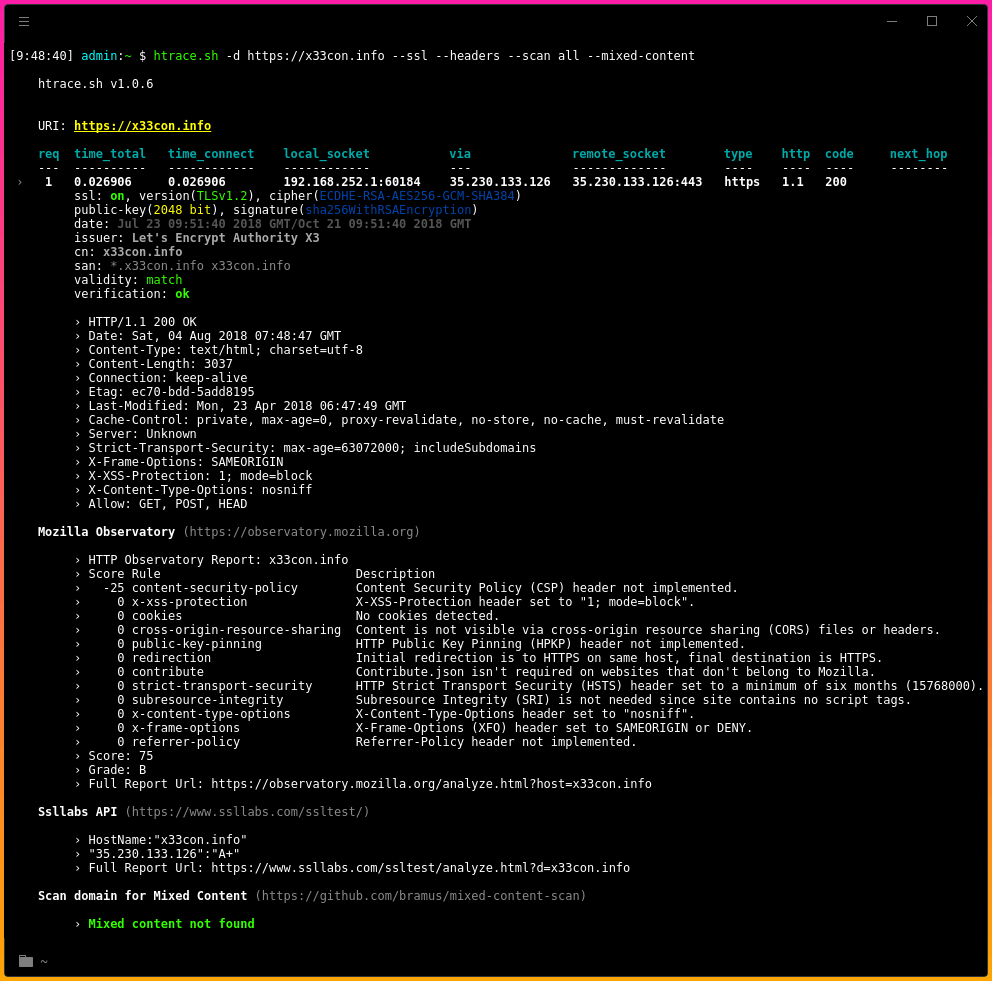Open the yellow https://x33con.info URI link
992x981 pixels.
coord(142,126)
